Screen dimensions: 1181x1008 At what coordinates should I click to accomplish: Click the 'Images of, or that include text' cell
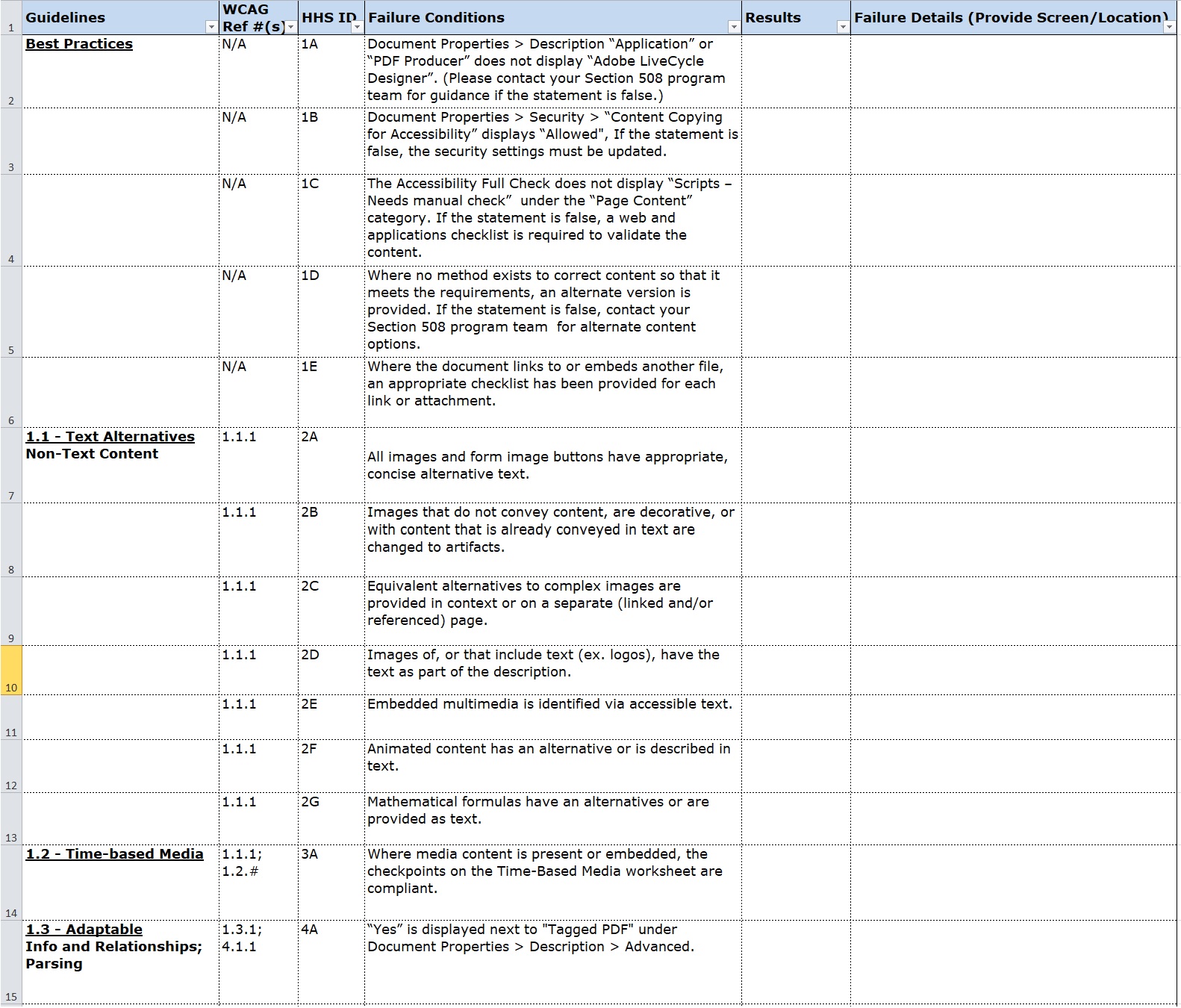(553, 671)
